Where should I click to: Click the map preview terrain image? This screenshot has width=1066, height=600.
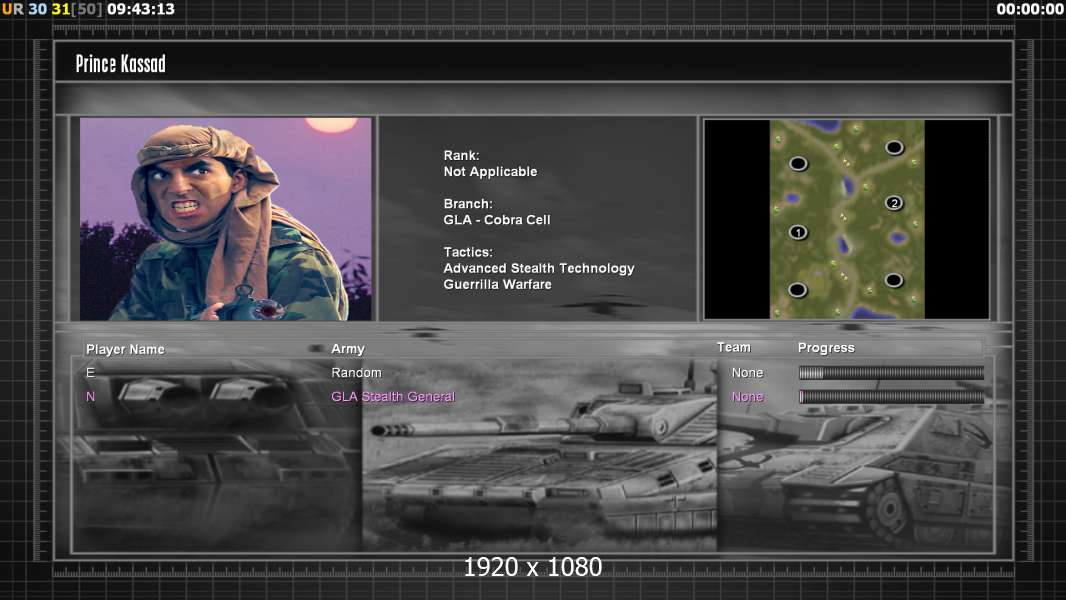click(847, 219)
